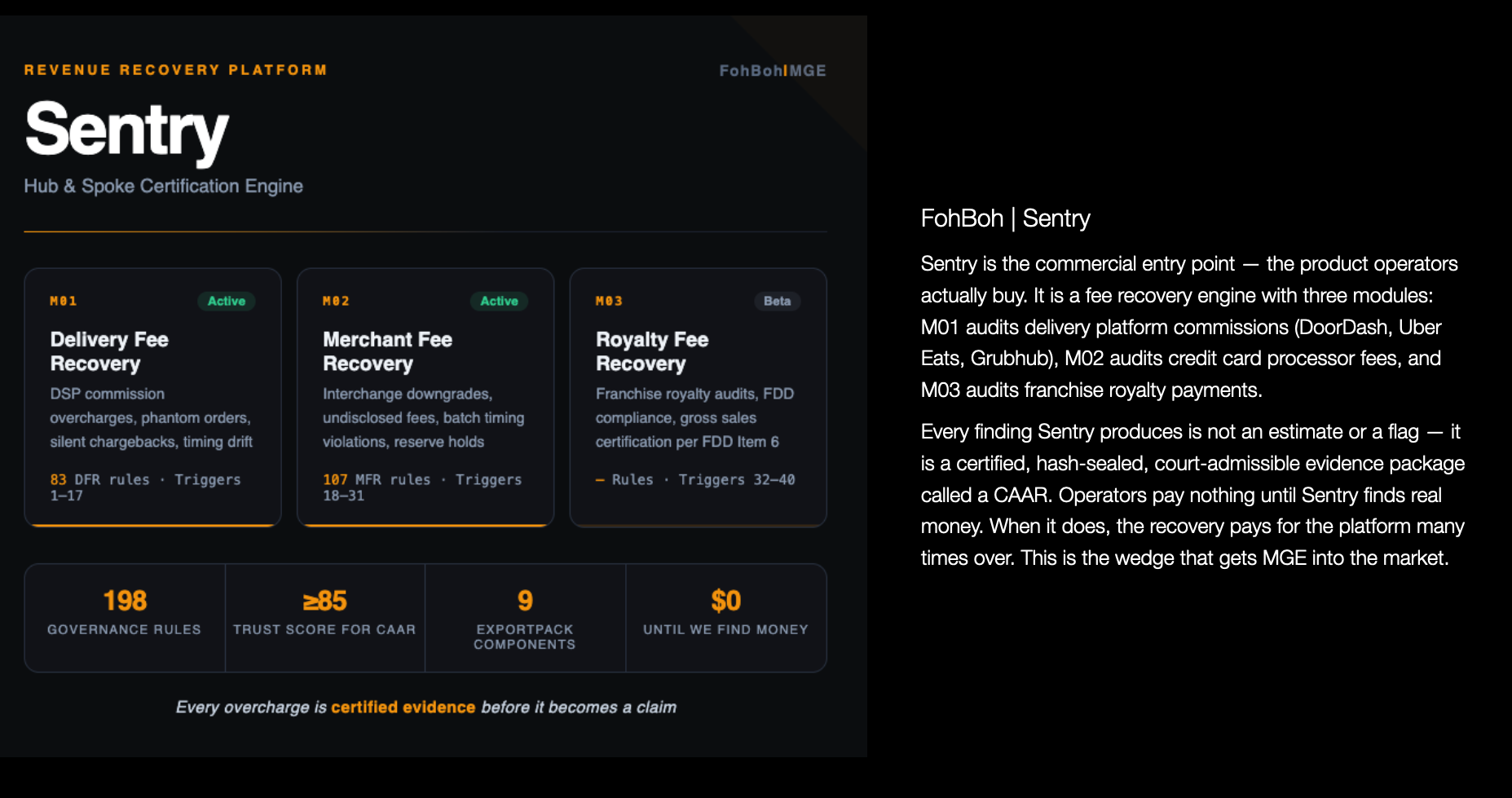Click the "FohBoh | Sentry" heading on right
The image size is (1512, 798).
[1005, 218]
